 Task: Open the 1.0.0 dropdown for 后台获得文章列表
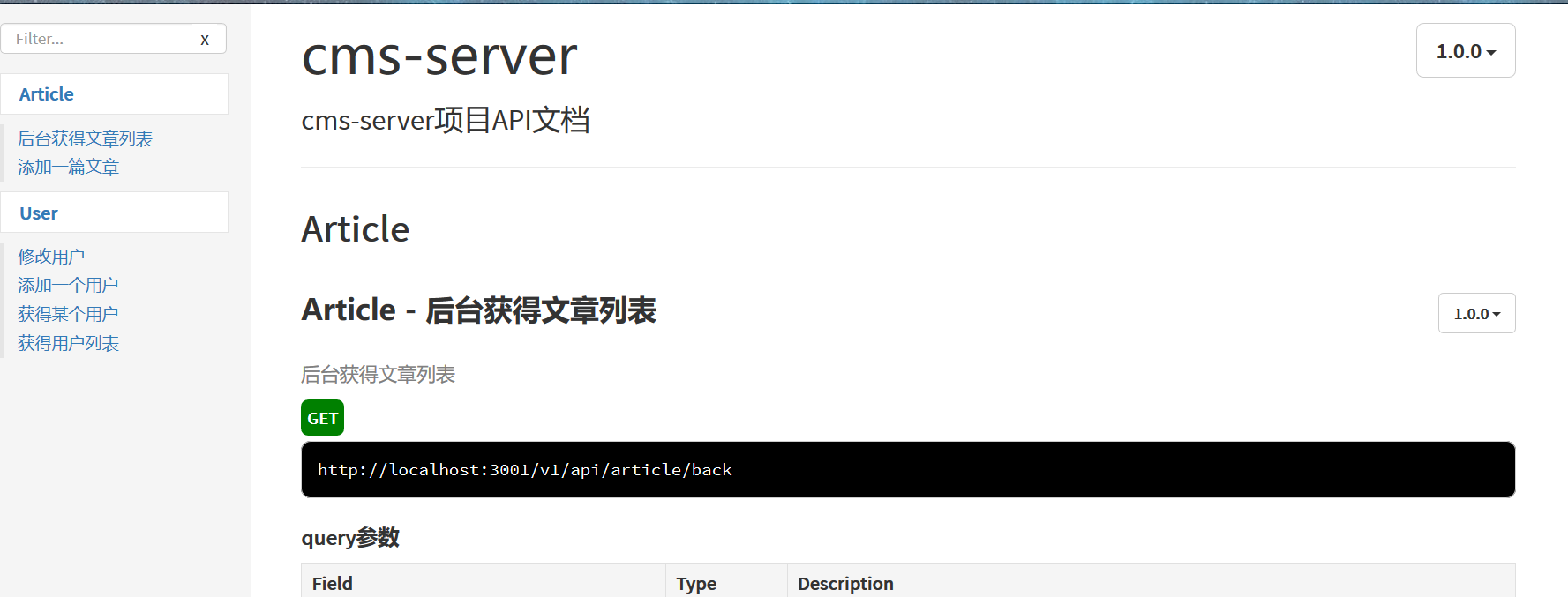pyautogui.click(x=1476, y=313)
